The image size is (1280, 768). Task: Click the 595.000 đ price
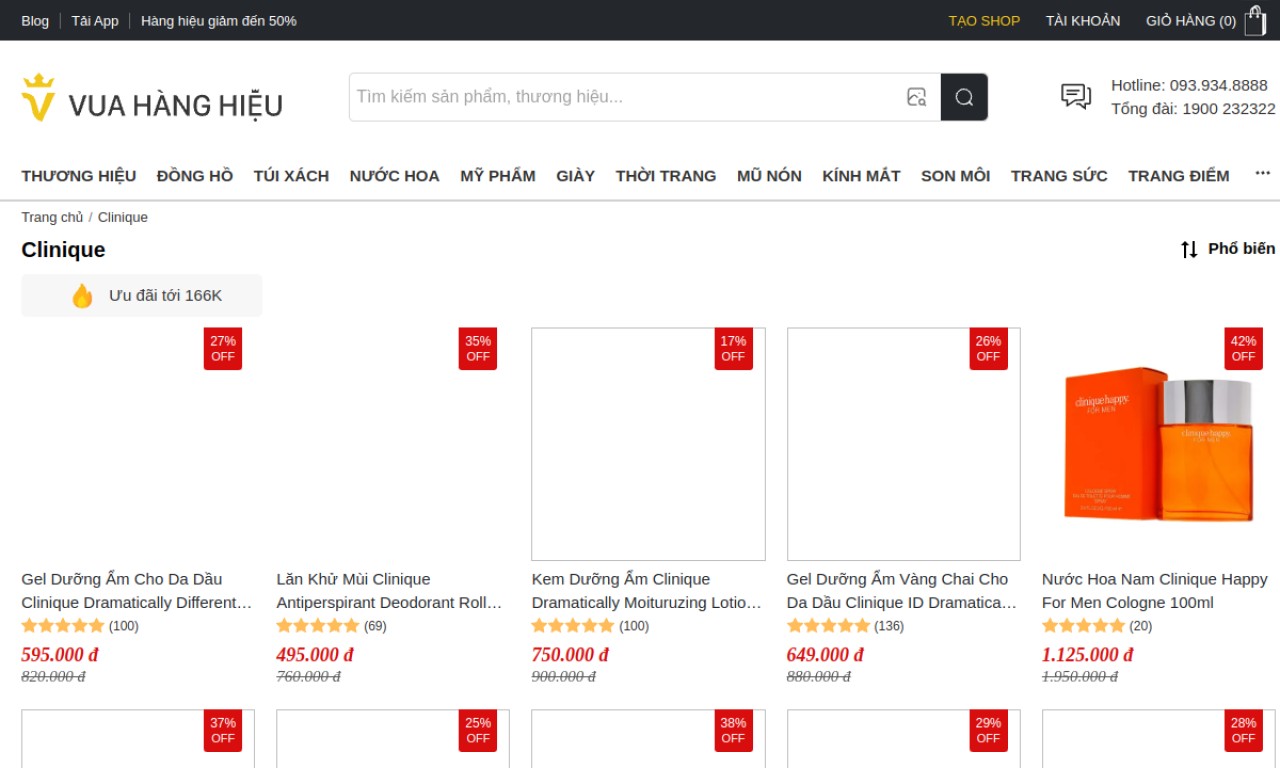coord(60,655)
